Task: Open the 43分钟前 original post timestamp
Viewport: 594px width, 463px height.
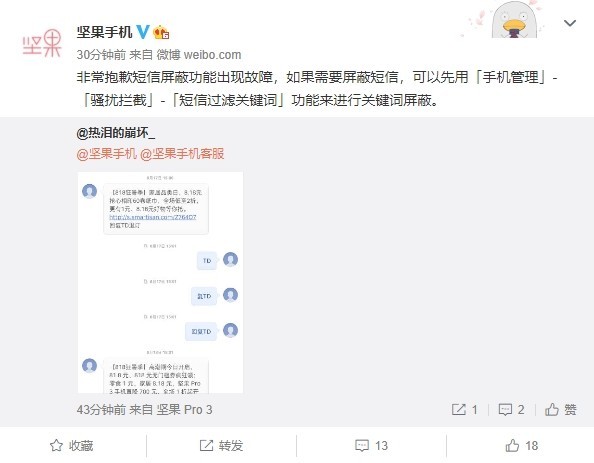Action: click(x=101, y=410)
